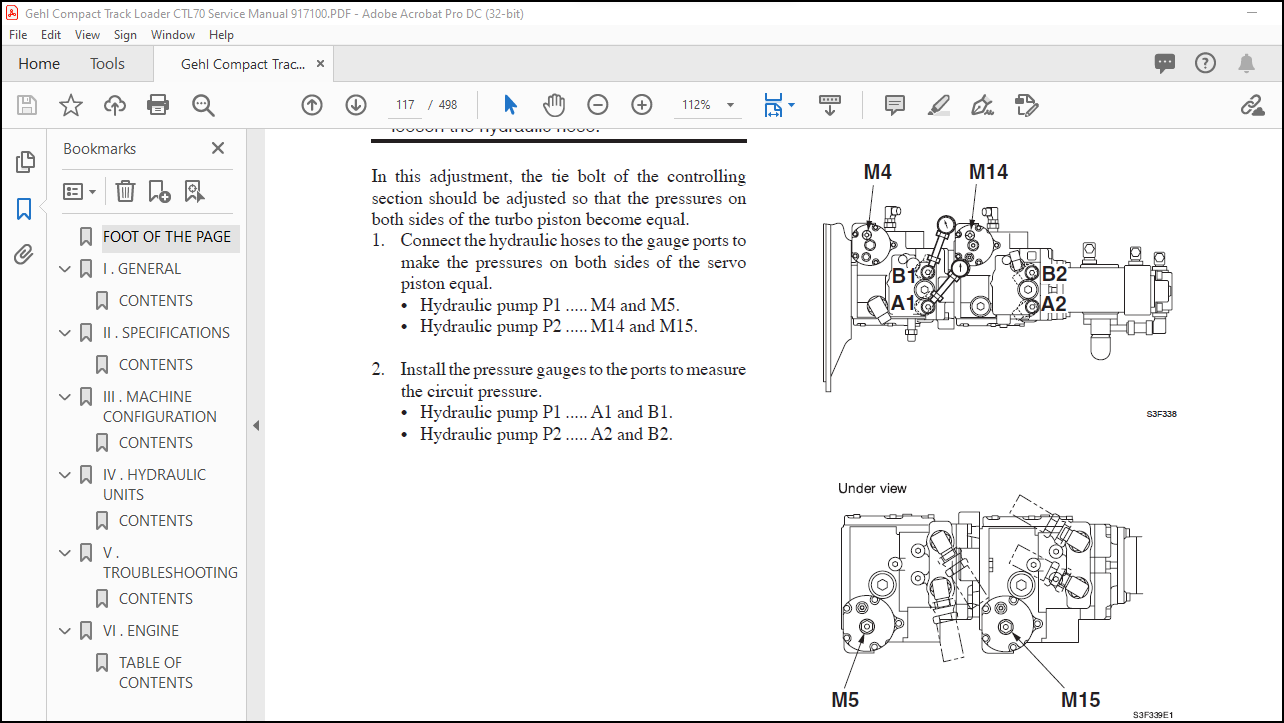
Task: Delete the selected bookmark with the trash icon
Action: coord(125,191)
